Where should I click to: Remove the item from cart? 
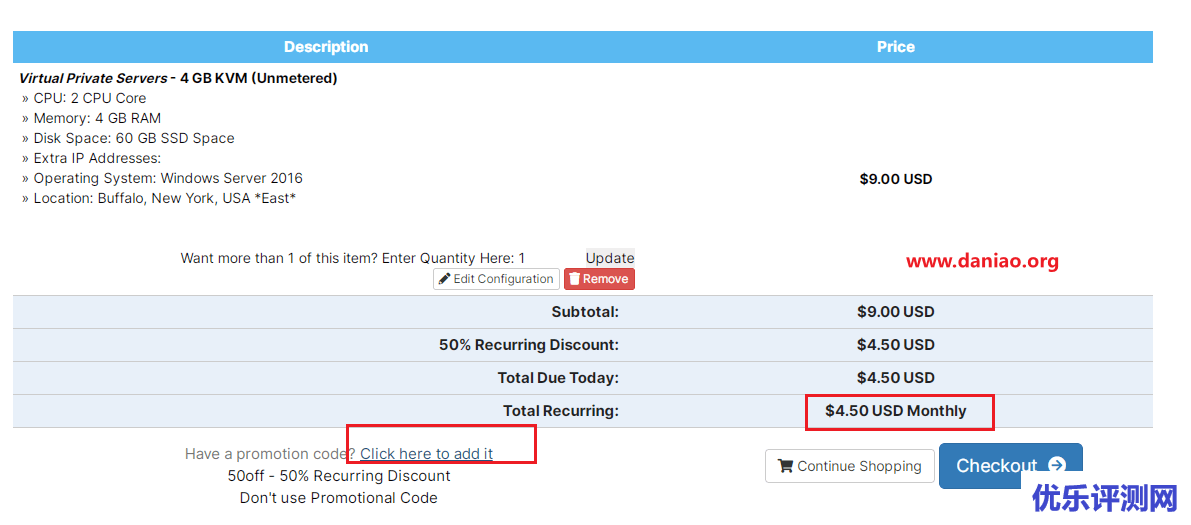(x=599, y=279)
